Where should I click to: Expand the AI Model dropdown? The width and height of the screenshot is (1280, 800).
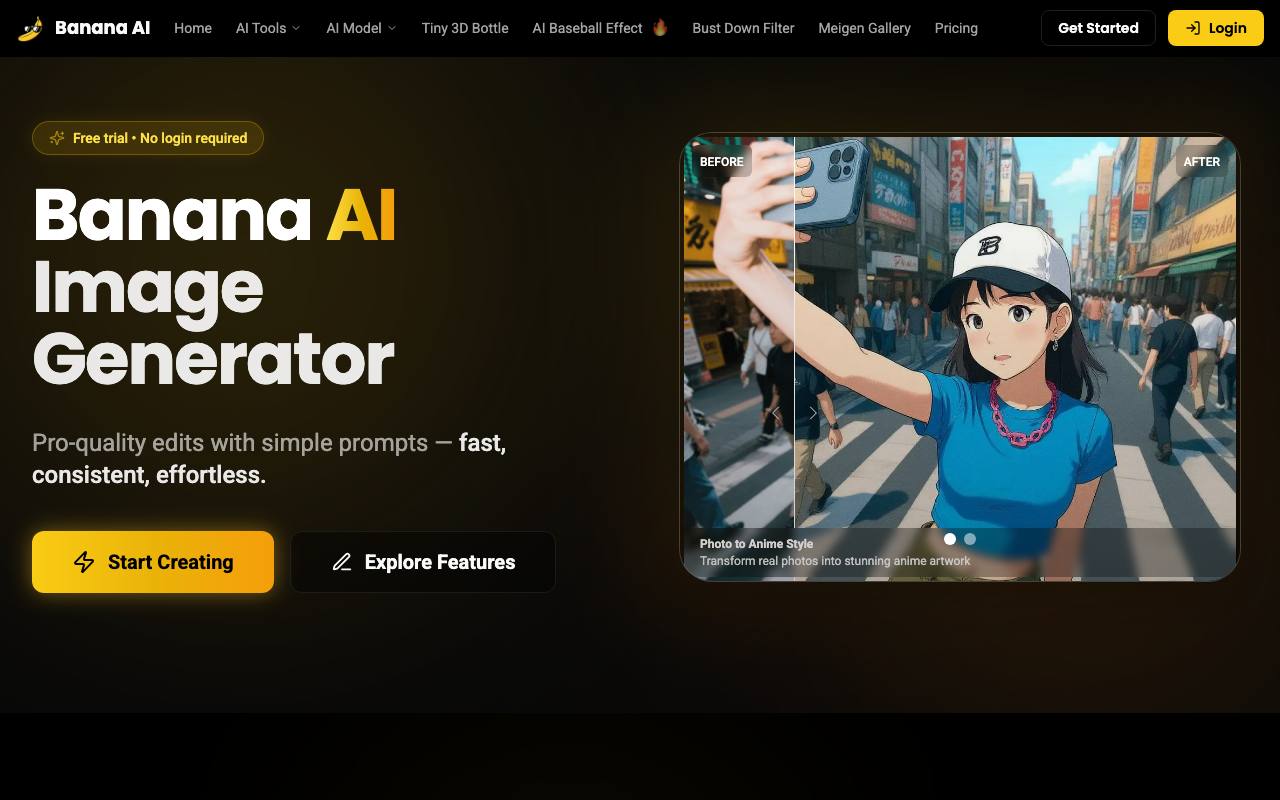point(361,28)
